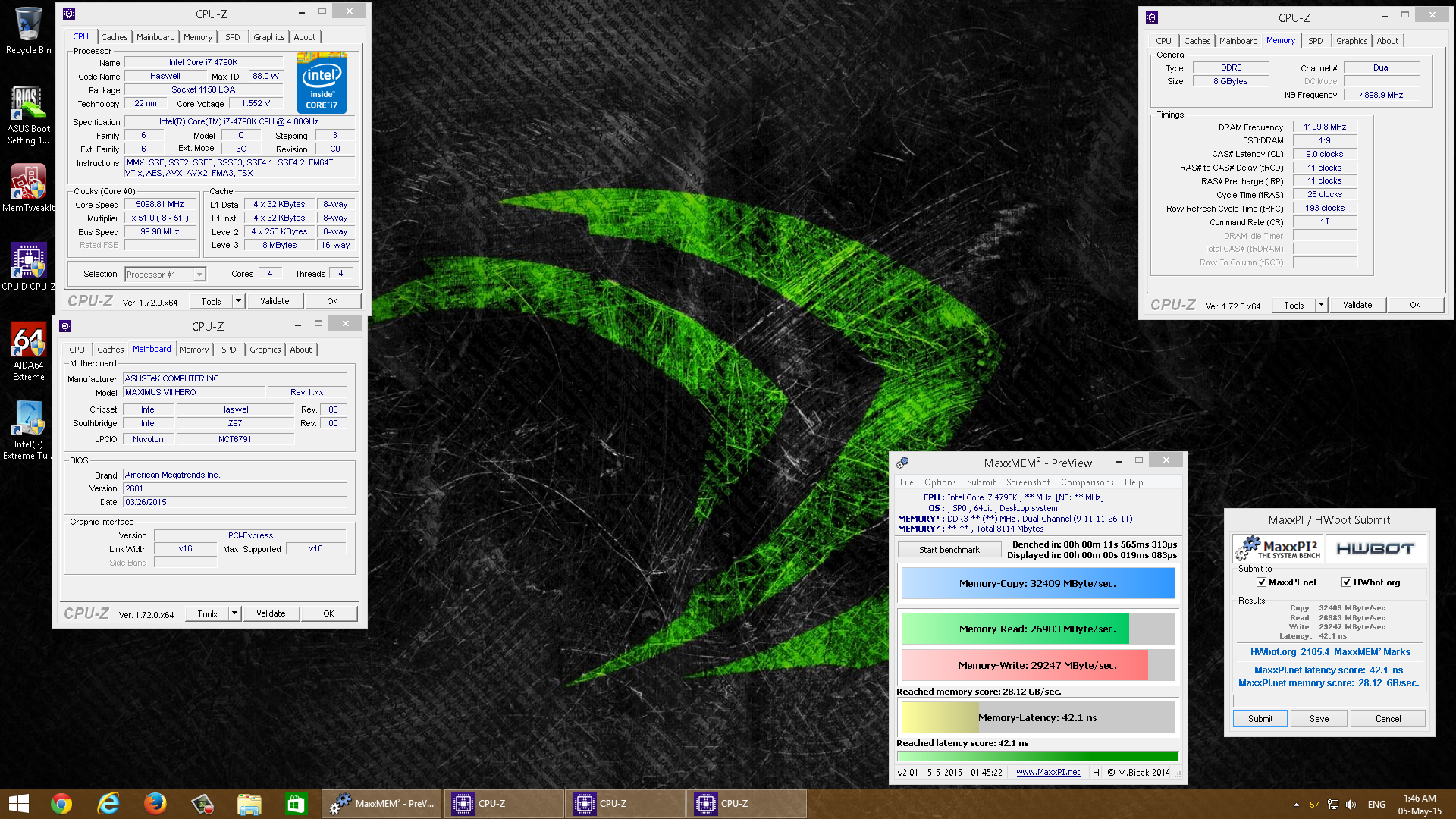Image resolution: width=1456 pixels, height=819 pixels.
Task: Expand Tools dropdown arrow in the Memory window
Action: (x=1321, y=305)
